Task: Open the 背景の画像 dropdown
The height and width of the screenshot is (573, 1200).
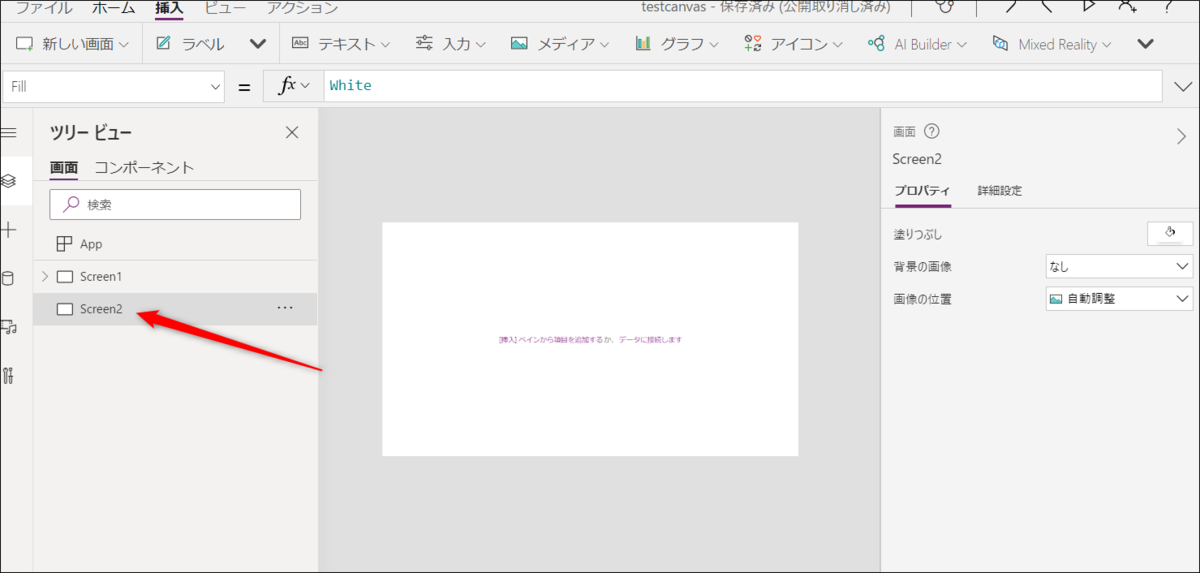Action: tap(1118, 266)
